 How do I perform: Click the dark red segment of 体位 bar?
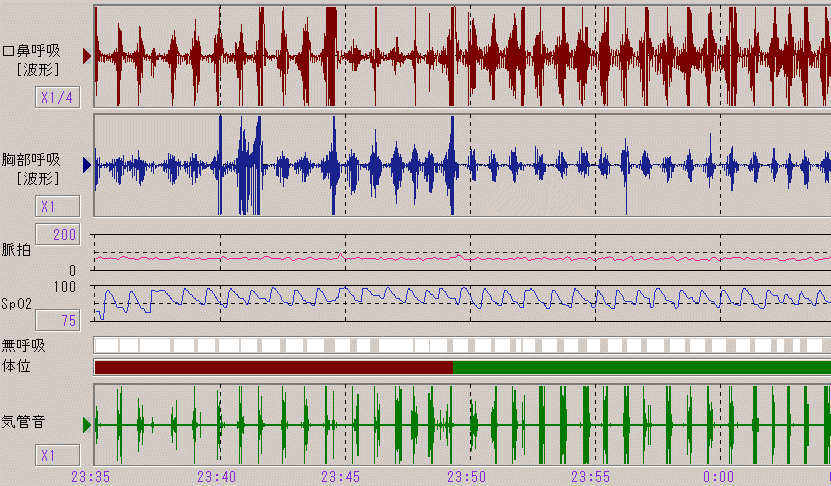(x=274, y=367)
